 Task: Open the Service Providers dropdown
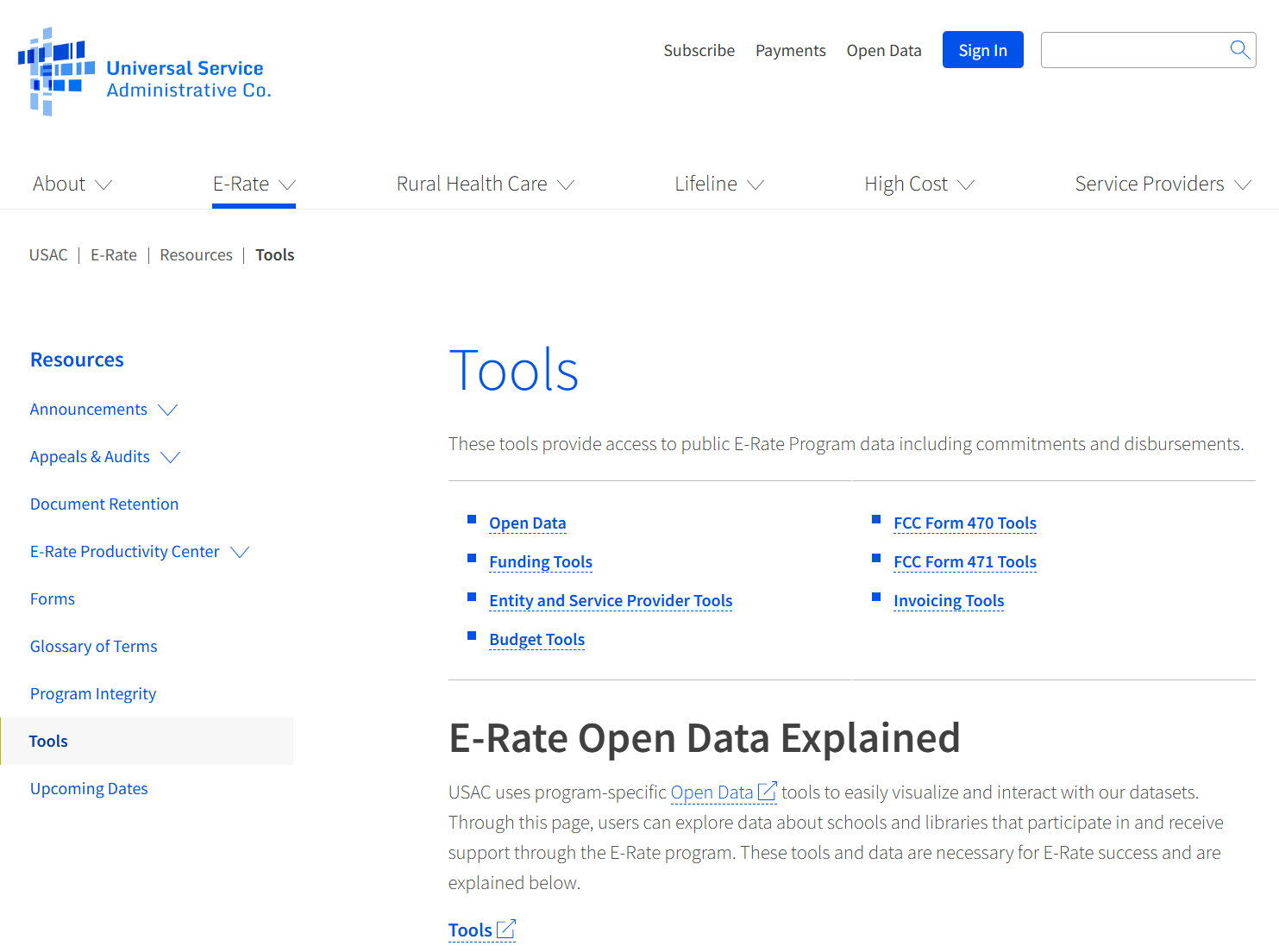tap(1162, 185)
